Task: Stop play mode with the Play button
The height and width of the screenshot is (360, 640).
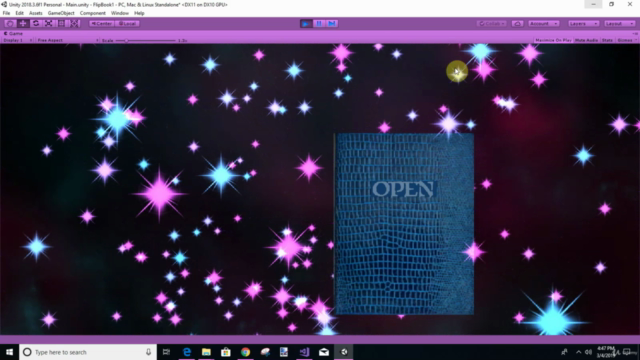Action: (x=306, y=24)
